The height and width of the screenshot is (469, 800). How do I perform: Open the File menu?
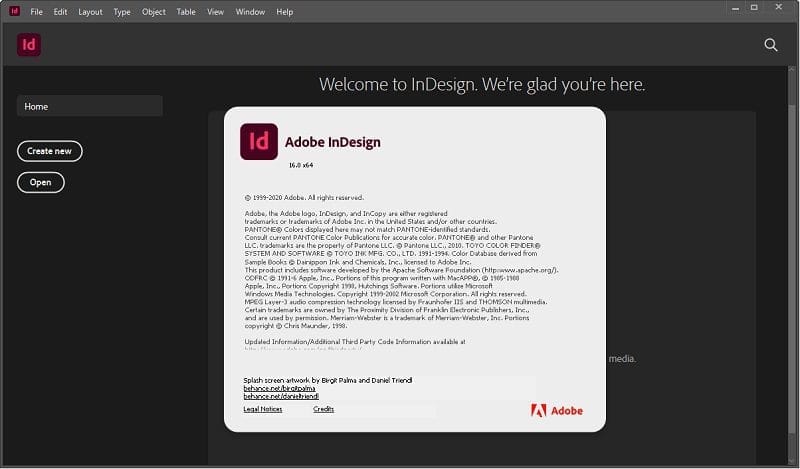tap(36, 12)
